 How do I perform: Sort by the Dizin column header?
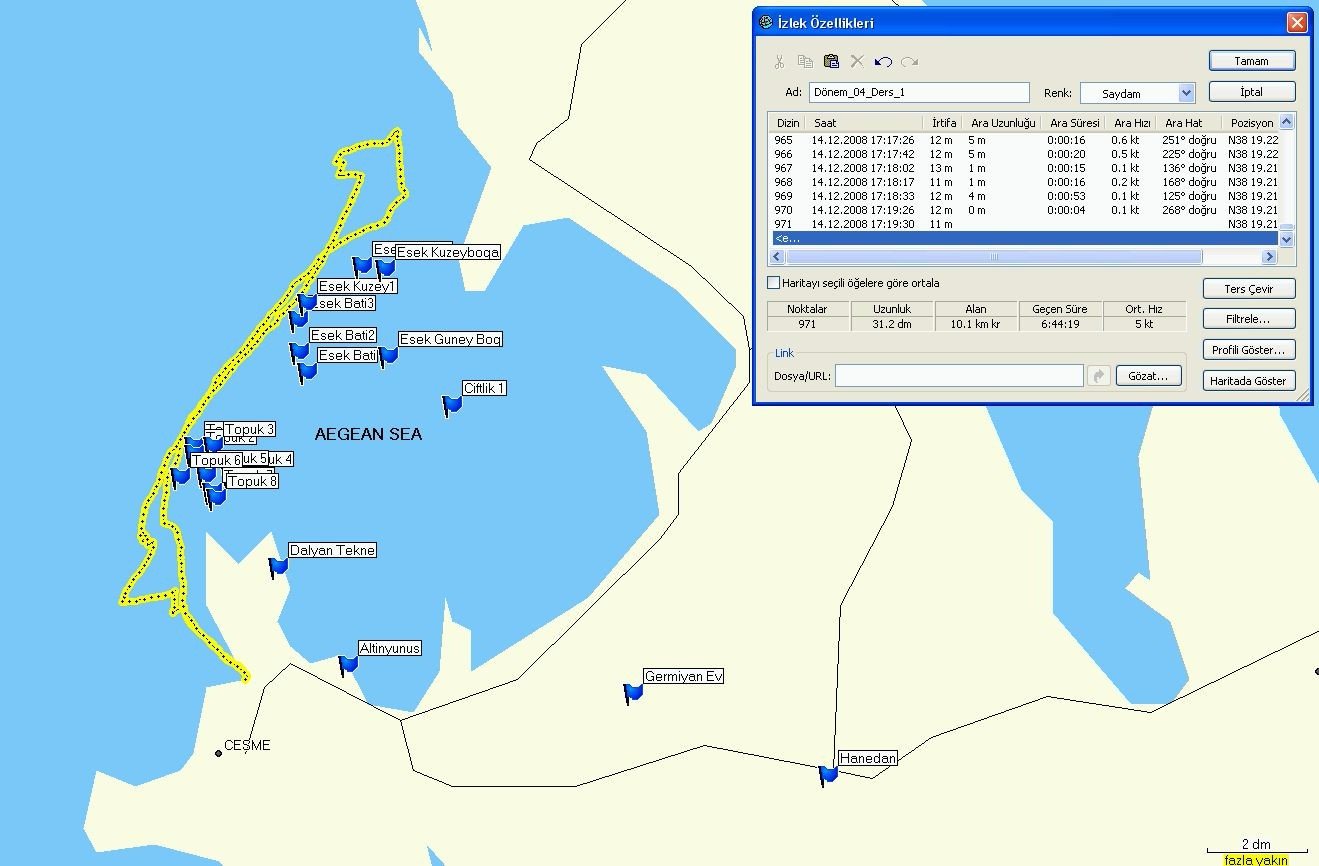[788, 123]
